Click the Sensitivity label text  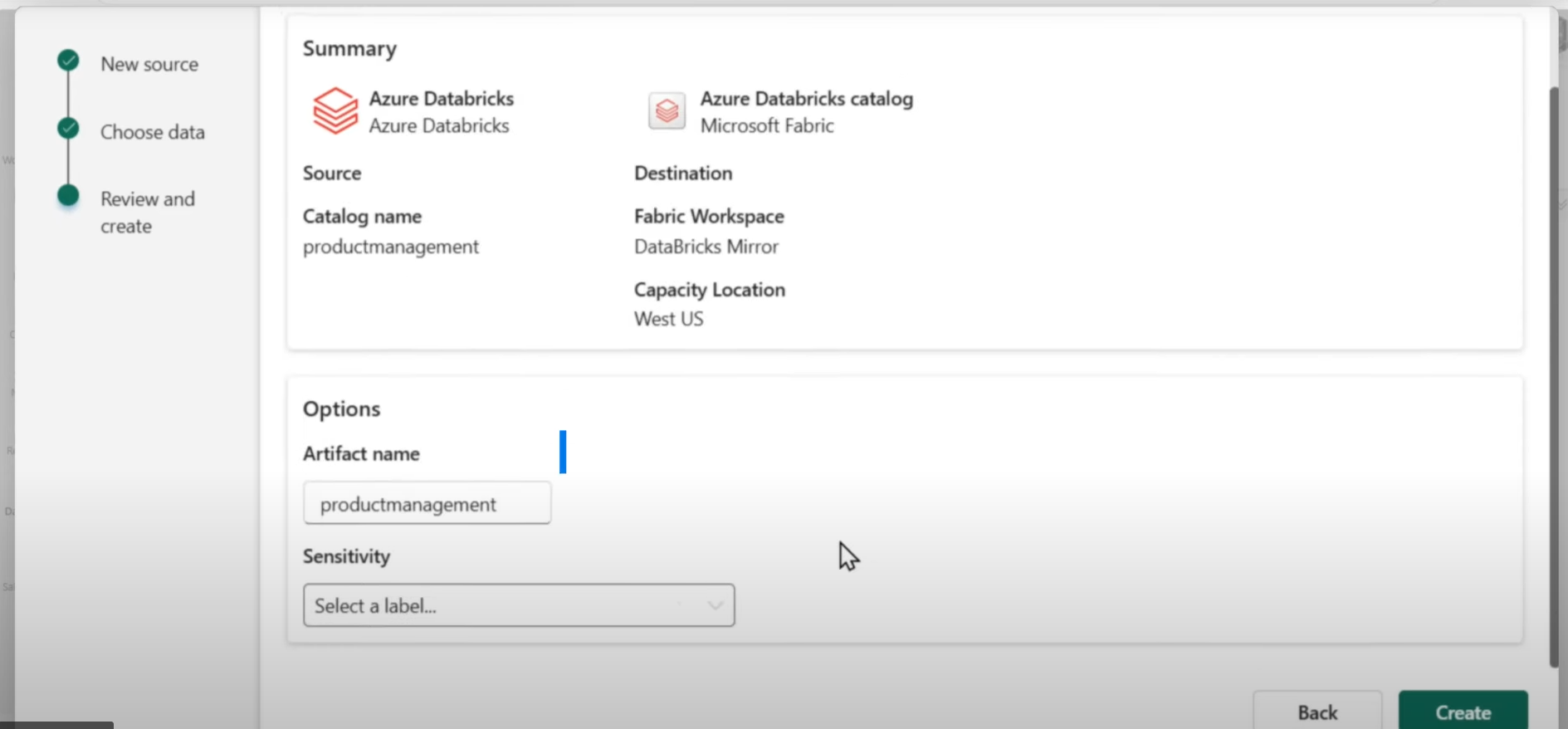coord(346,556)
